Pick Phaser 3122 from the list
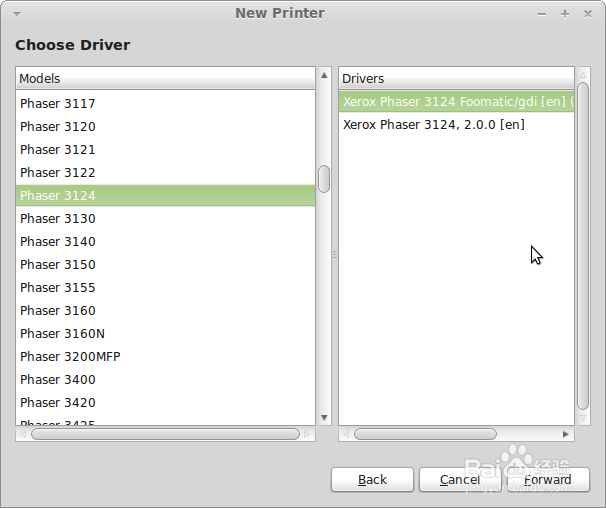The image size is (606, 508). click(165, 172)
